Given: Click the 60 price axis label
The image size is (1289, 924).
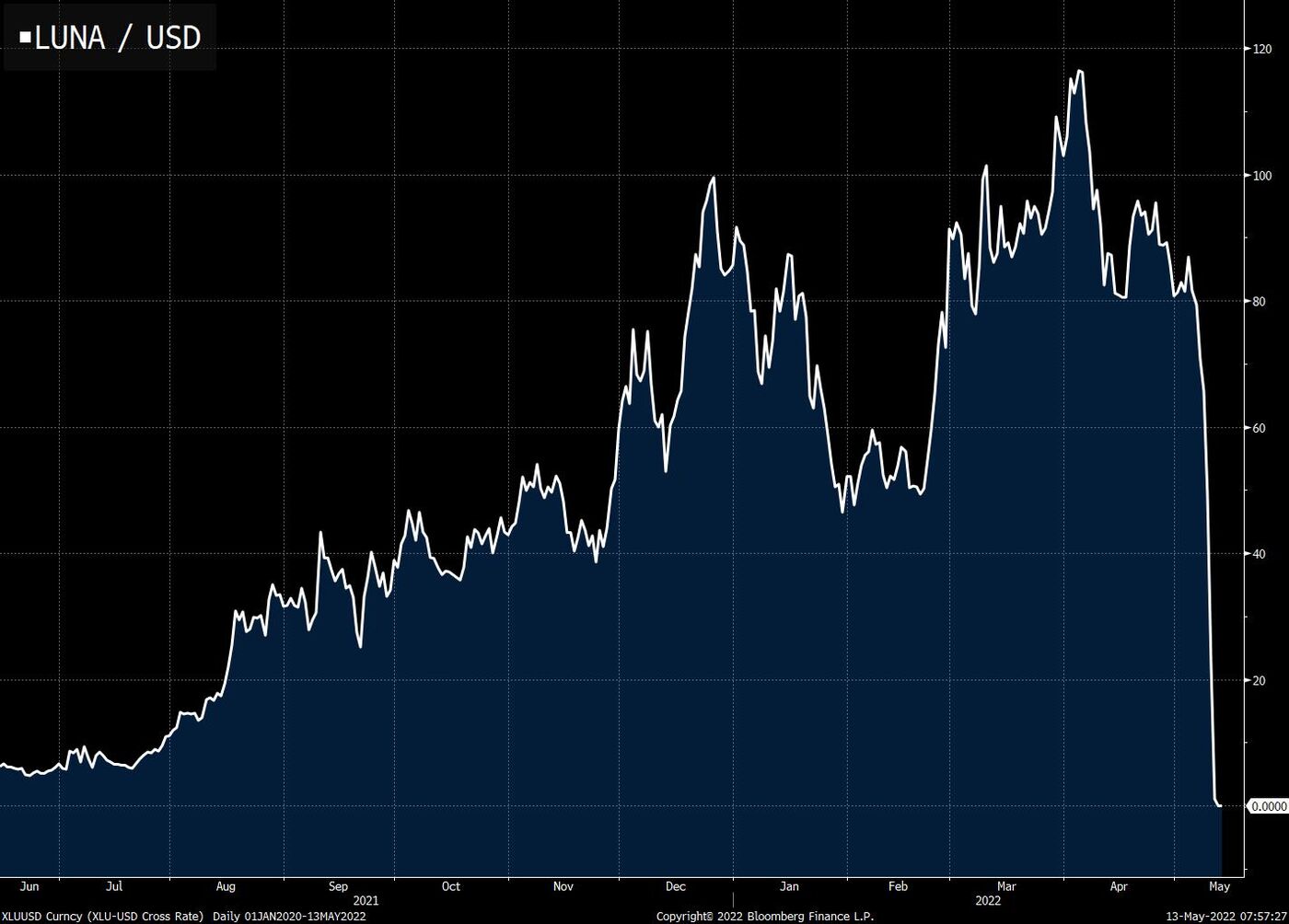Looking at the screenshot, I should [x=1258, y=428].
